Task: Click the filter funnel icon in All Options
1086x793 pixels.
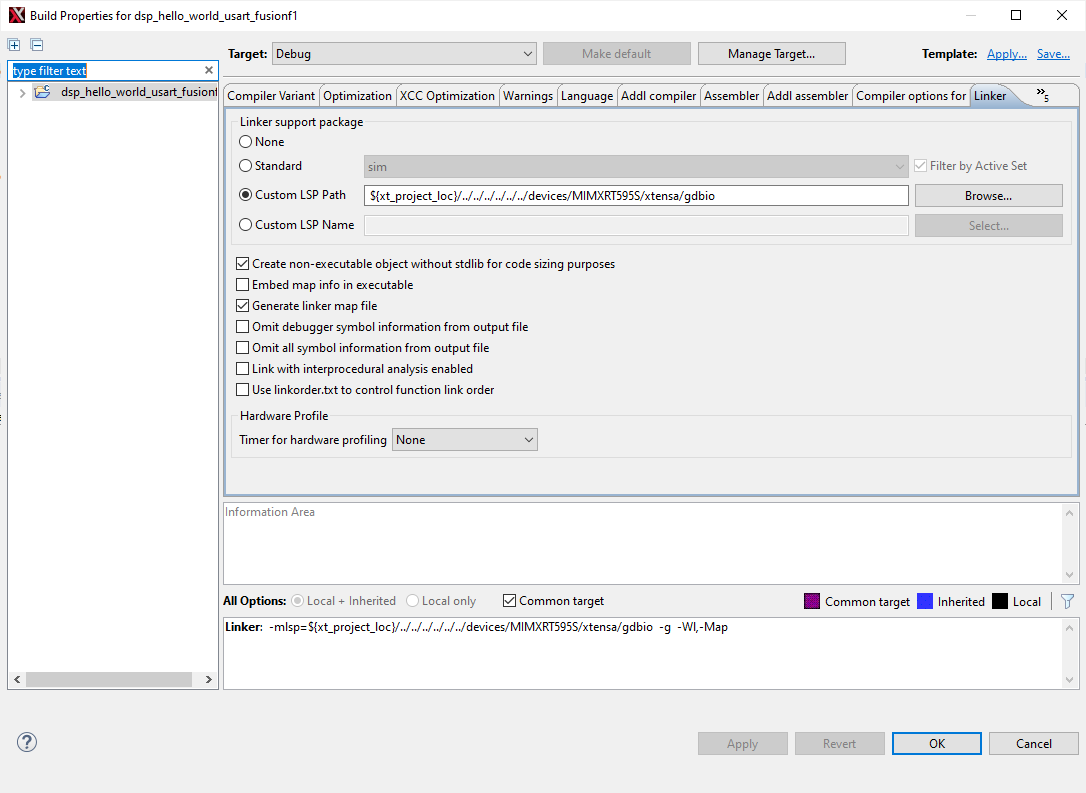Action: [1067, 601]
